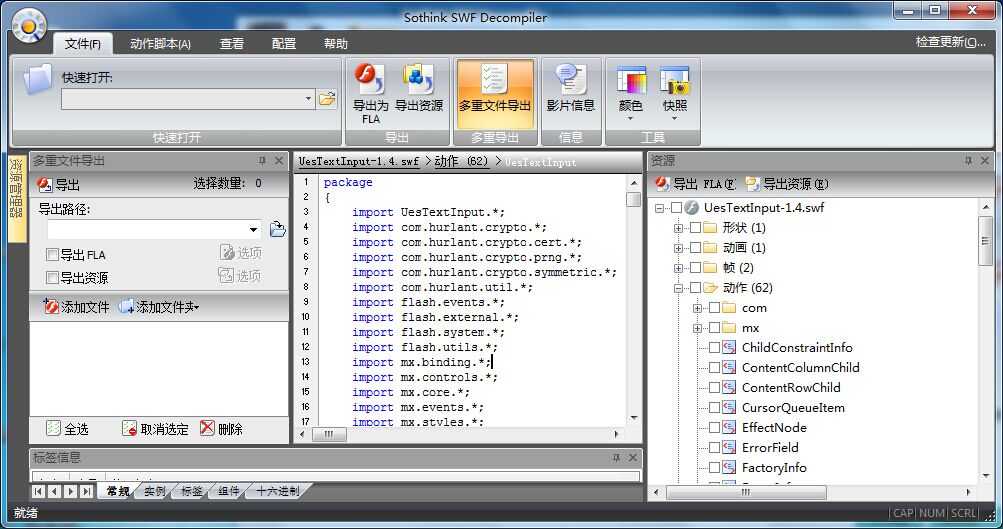
Task: Open the Color tool icon
Action: tap(631, 81)
